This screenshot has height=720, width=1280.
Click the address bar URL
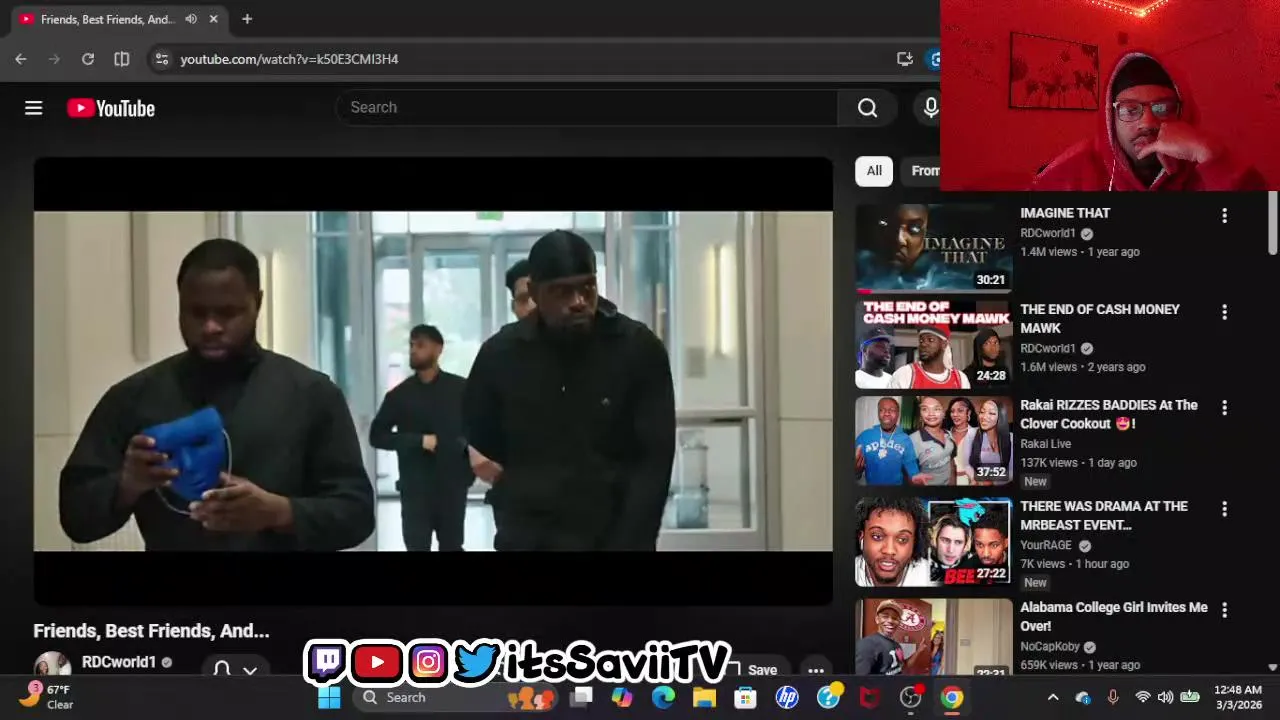click(289, 59)
